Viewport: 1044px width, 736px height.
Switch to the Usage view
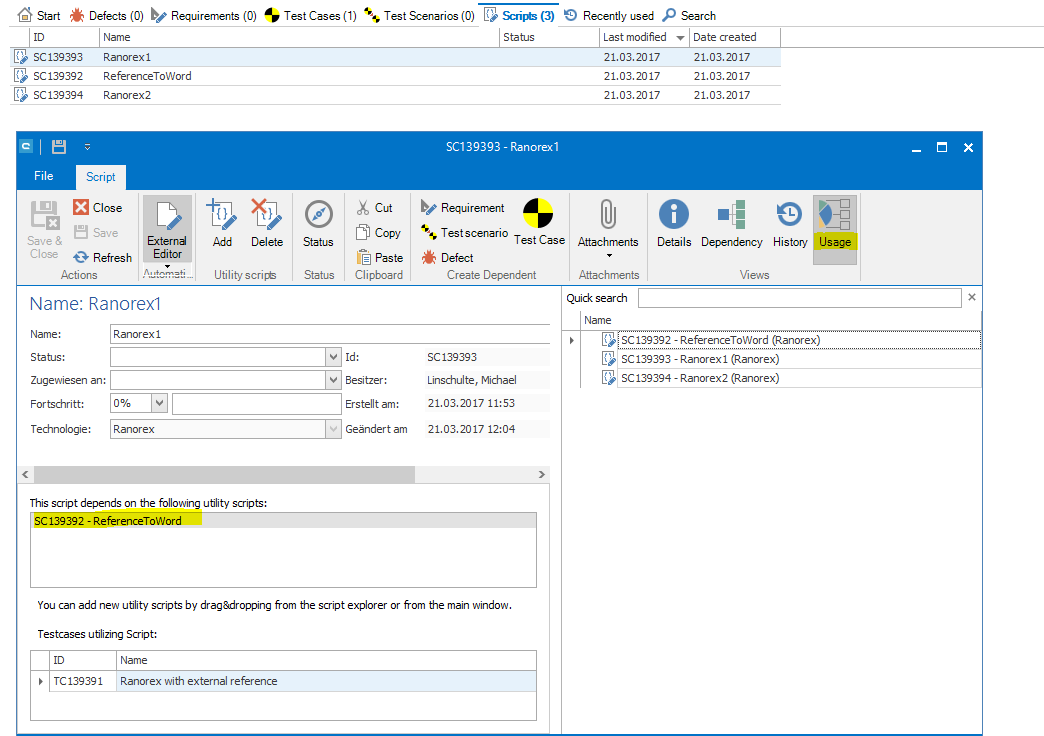point(834,223)
